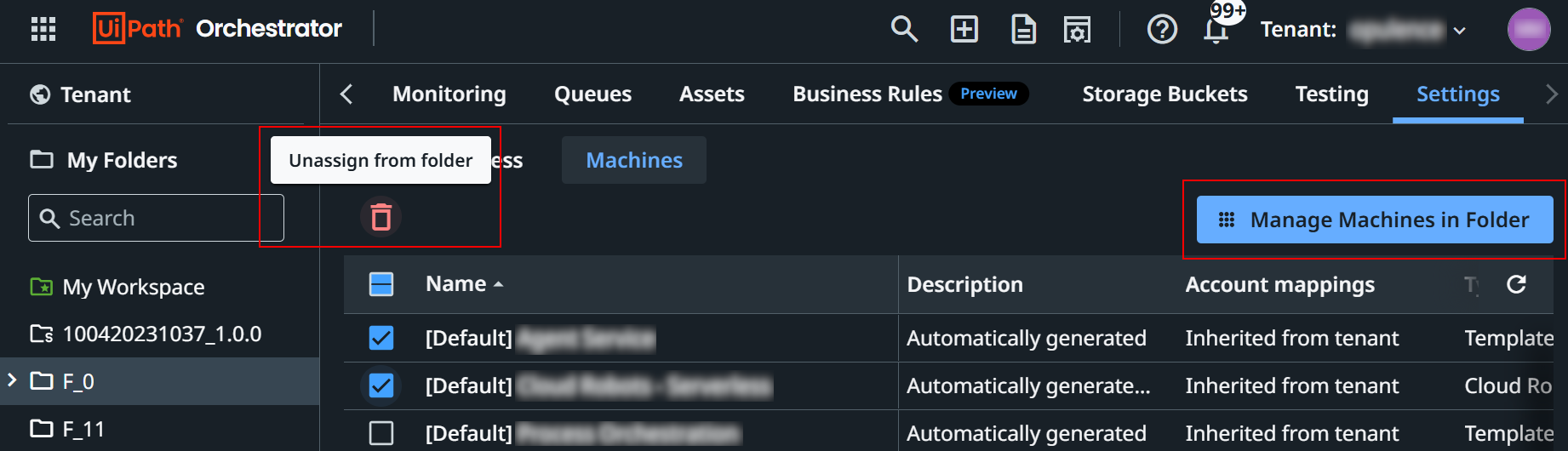Check the third [Default] machine row
The width and height of the screenshot is (1568, 451).
pos(381,433)
